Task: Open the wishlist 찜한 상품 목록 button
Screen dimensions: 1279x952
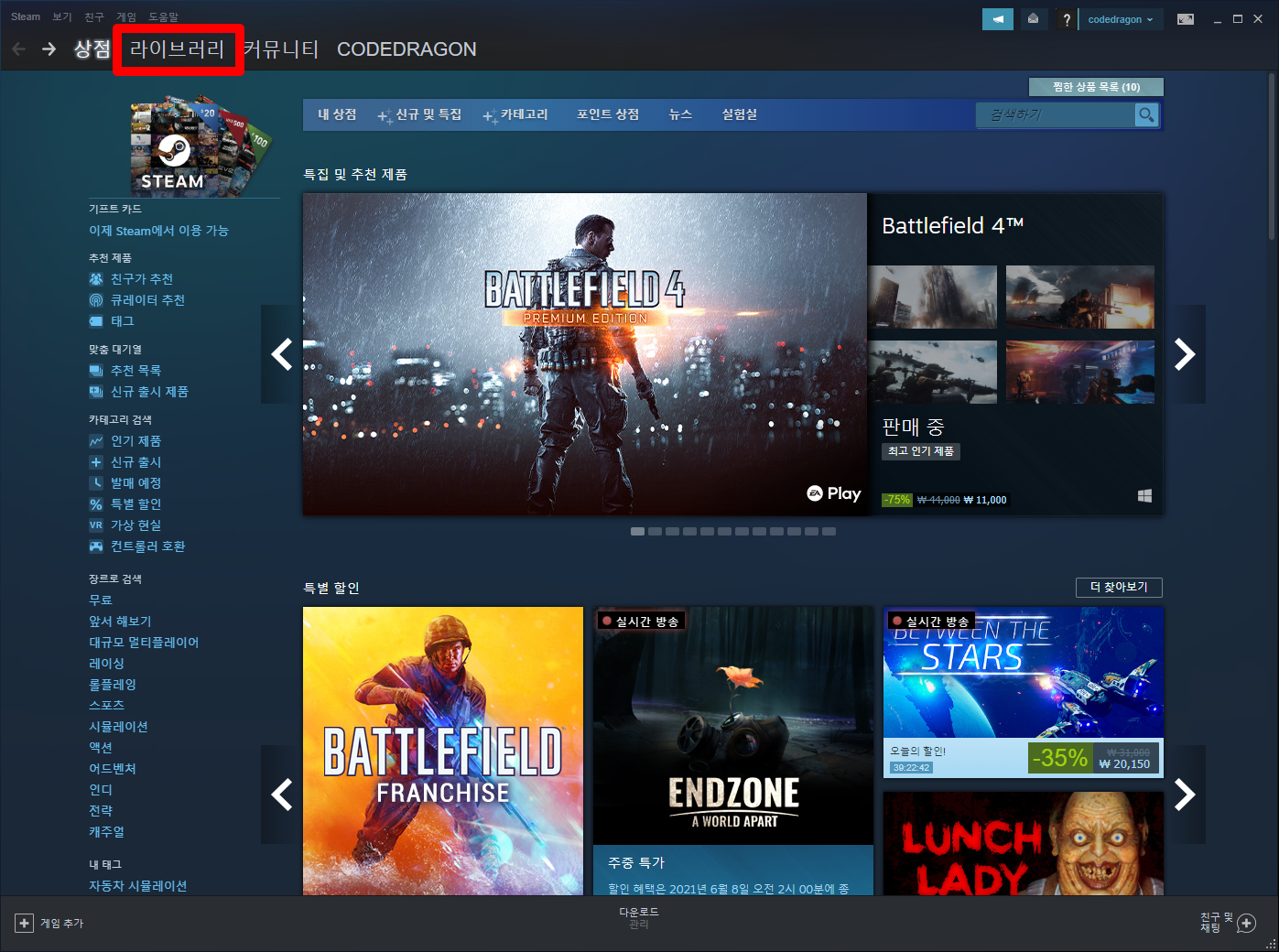Action: 1096,87
